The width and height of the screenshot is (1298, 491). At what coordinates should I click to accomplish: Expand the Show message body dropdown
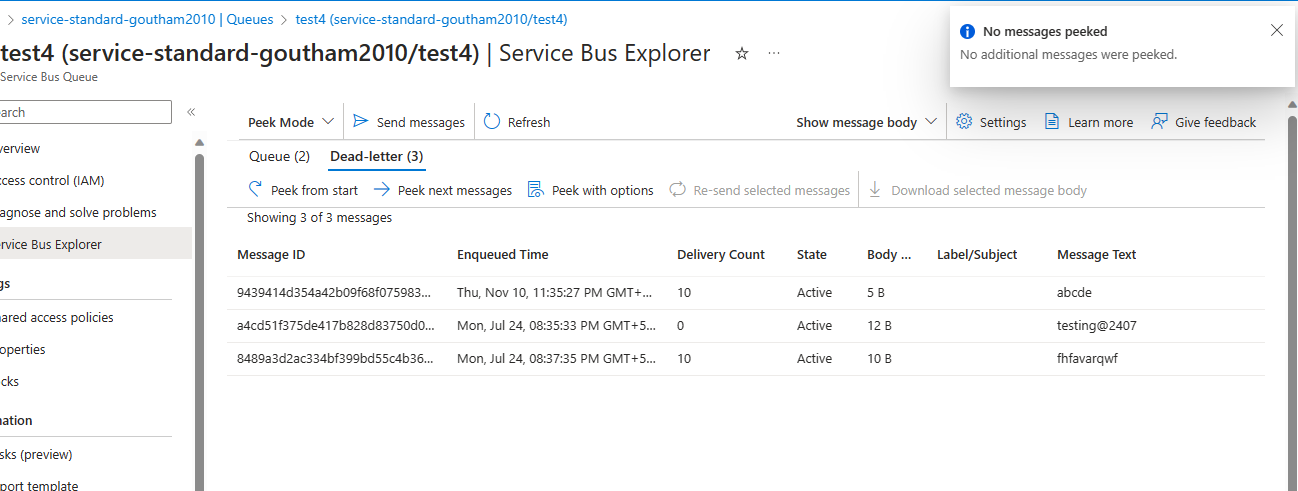coord(867,122)
